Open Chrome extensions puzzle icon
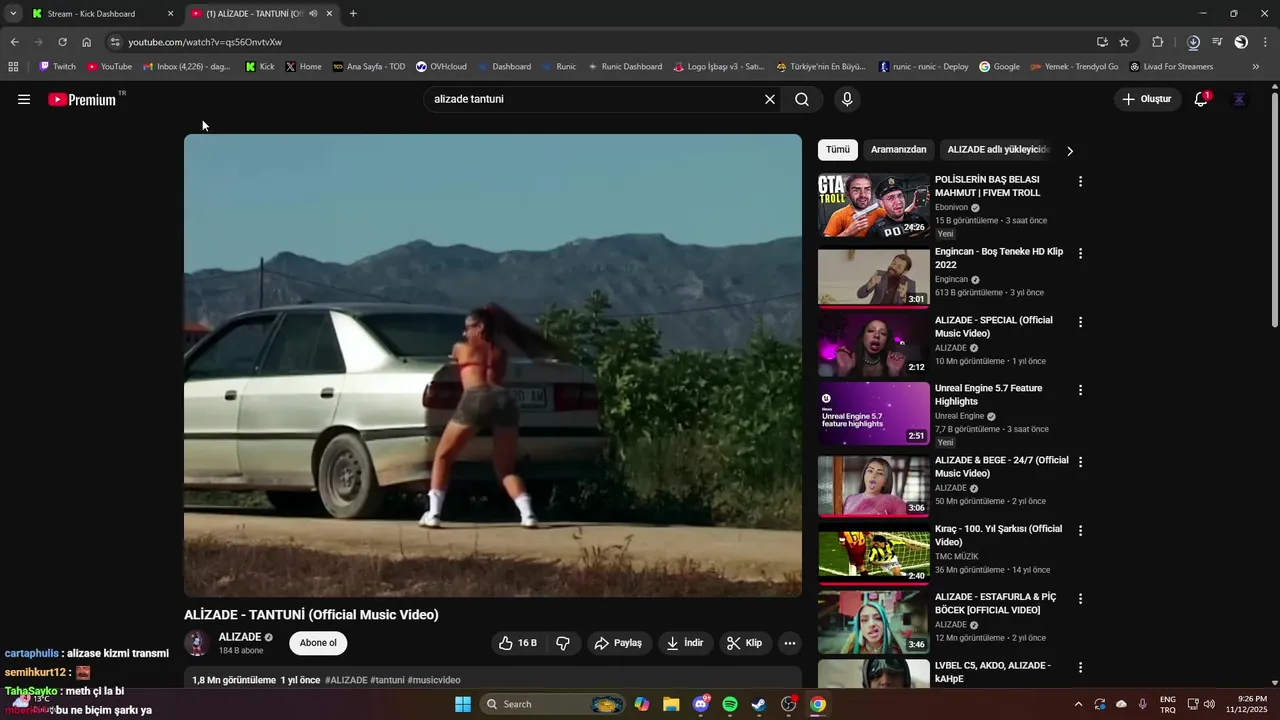This screenshot has height=720, width=1280. pyautogui.click(x=1158, y=42)
